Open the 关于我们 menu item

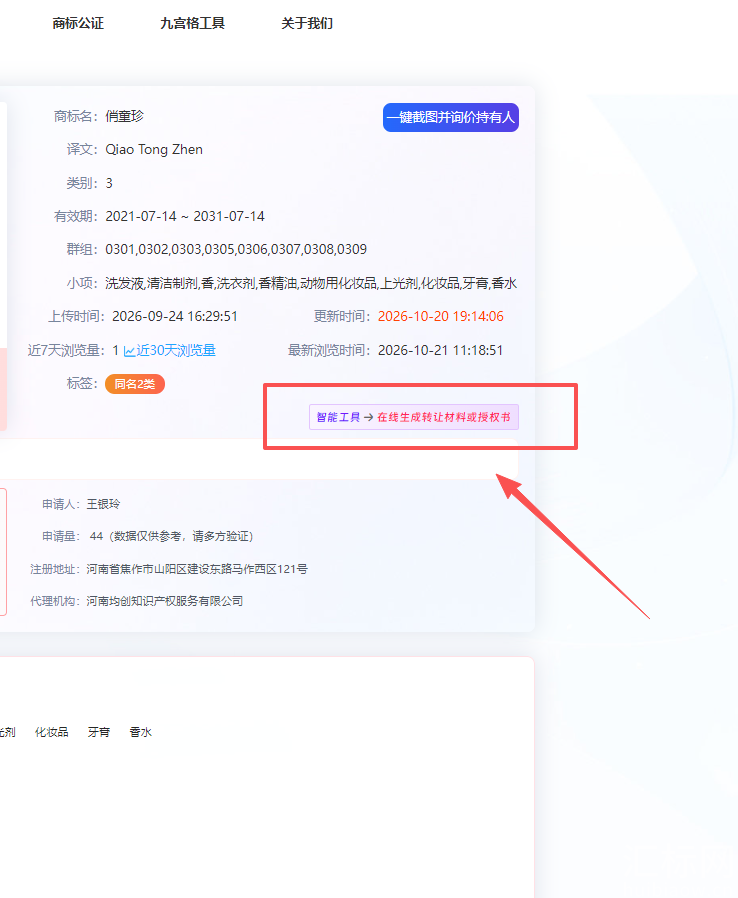click(x=307, y=23)
